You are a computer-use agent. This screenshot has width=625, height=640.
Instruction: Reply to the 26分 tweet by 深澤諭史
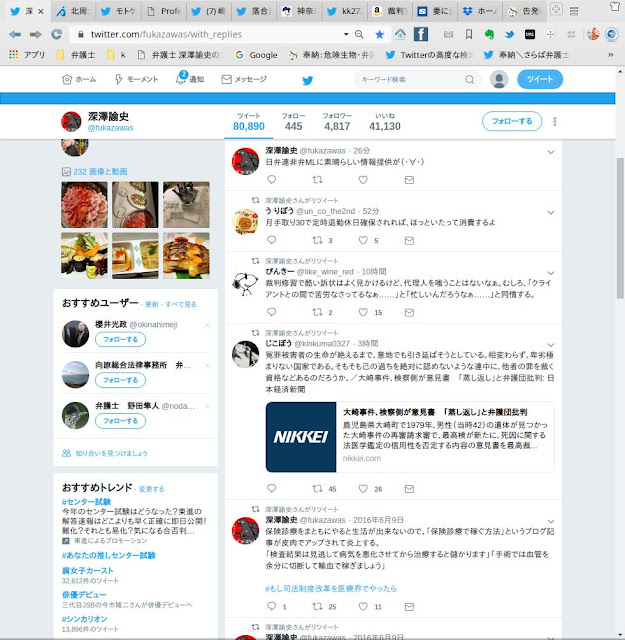[x=271, y=180]
